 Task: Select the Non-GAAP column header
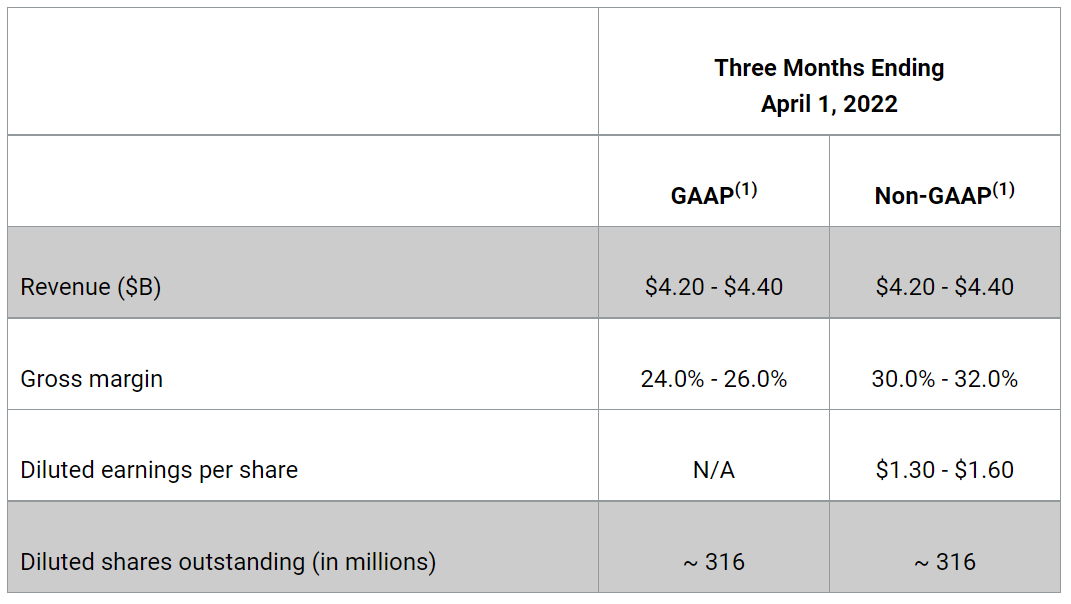(x=945, y=193)
